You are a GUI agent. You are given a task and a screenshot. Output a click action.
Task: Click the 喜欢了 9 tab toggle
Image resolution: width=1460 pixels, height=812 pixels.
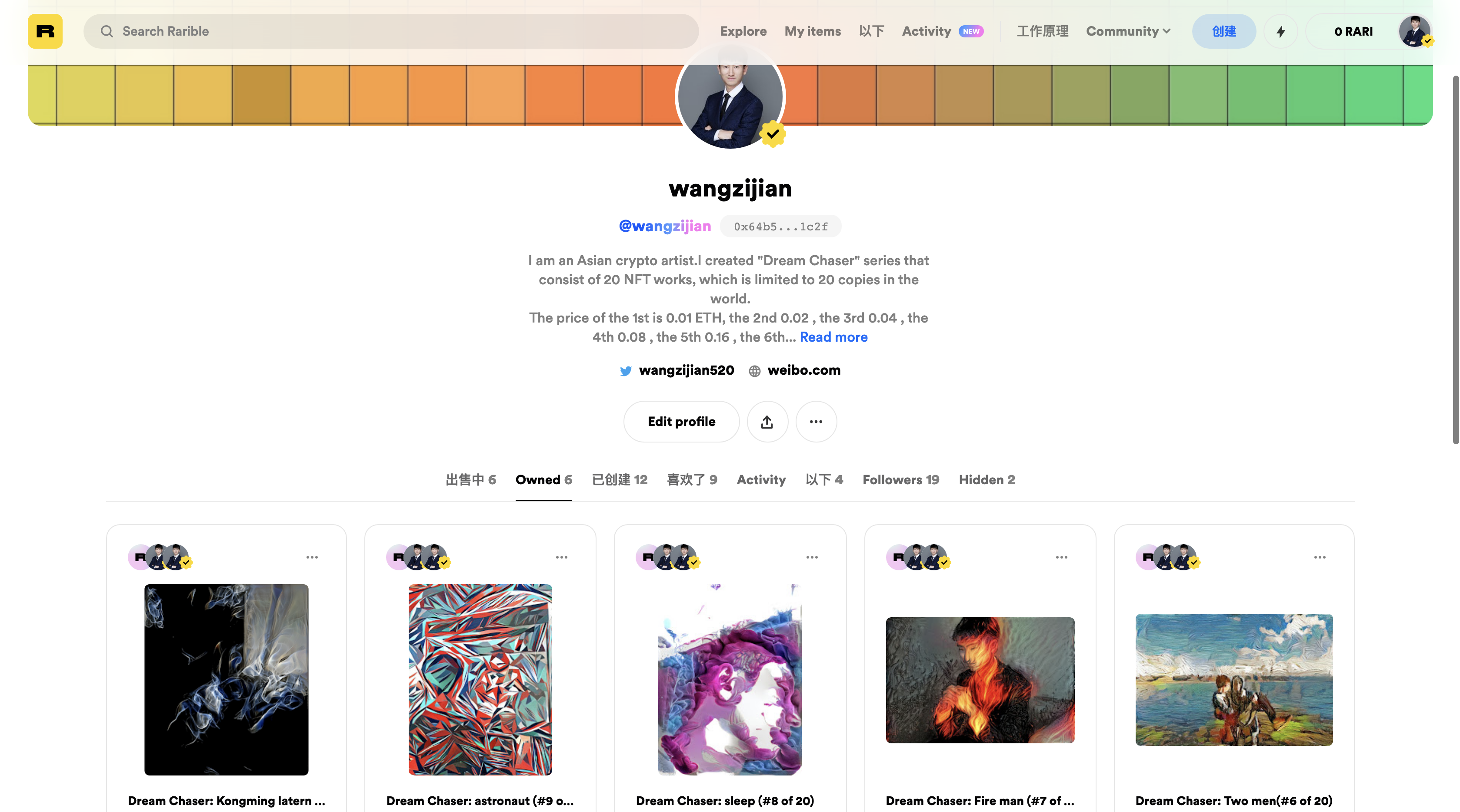[692, 479]
